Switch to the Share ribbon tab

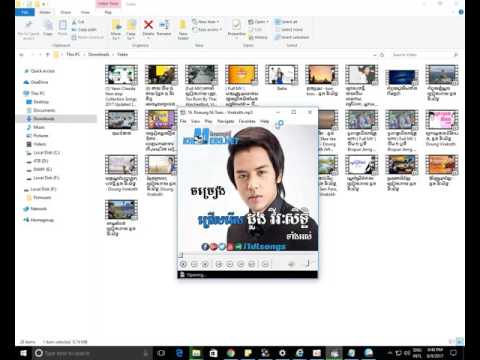click(66, 12)
